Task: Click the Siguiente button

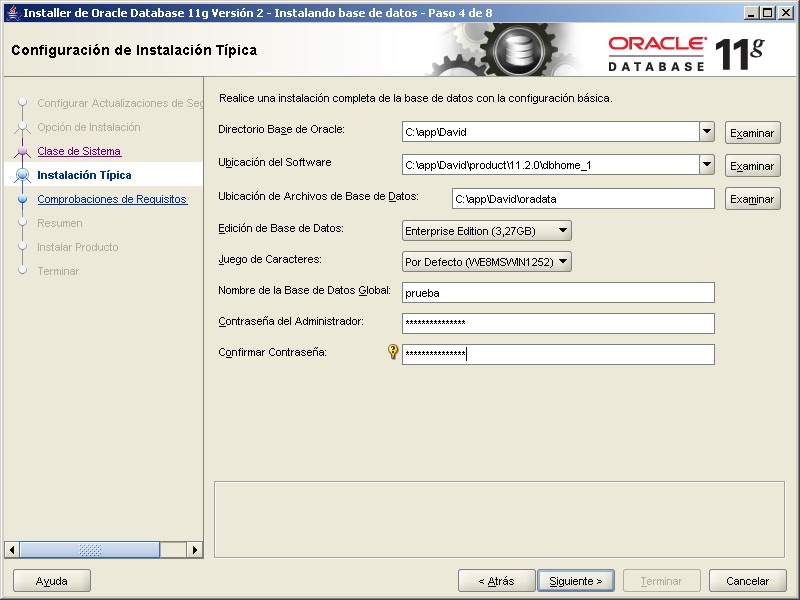Action: (576, 581)
